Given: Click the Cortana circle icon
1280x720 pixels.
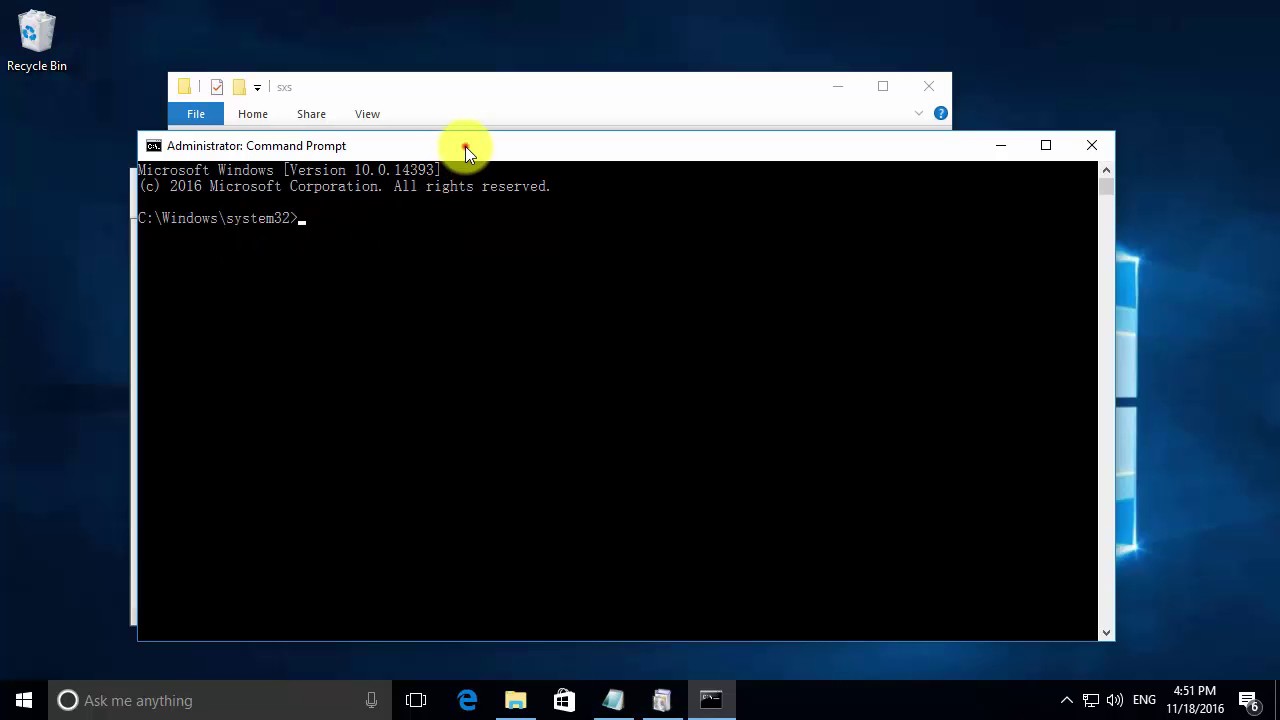Looking at the screenshot, I should (x=67, y=700).
